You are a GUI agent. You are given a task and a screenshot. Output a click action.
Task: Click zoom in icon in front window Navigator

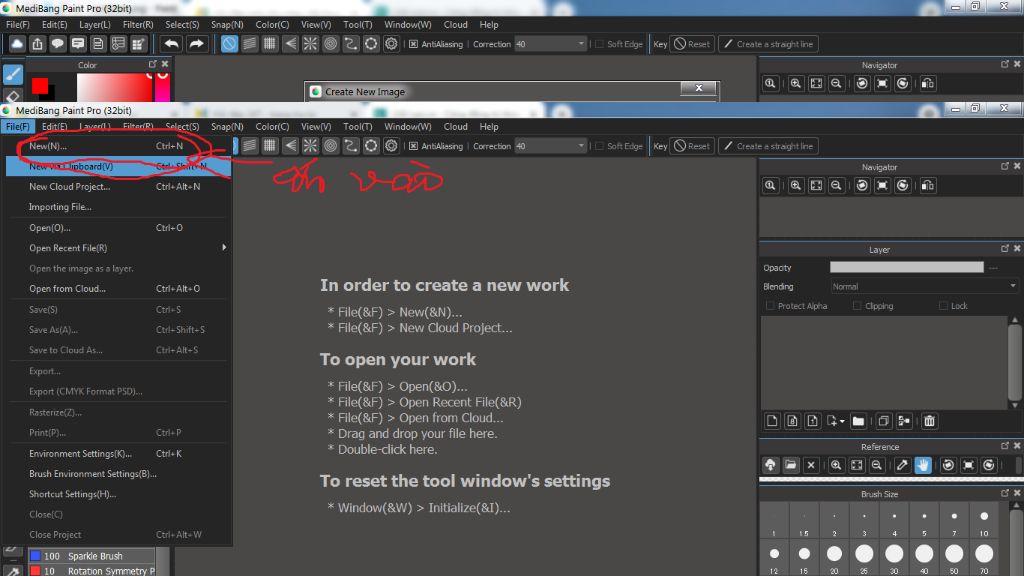[x=795, y=185]
